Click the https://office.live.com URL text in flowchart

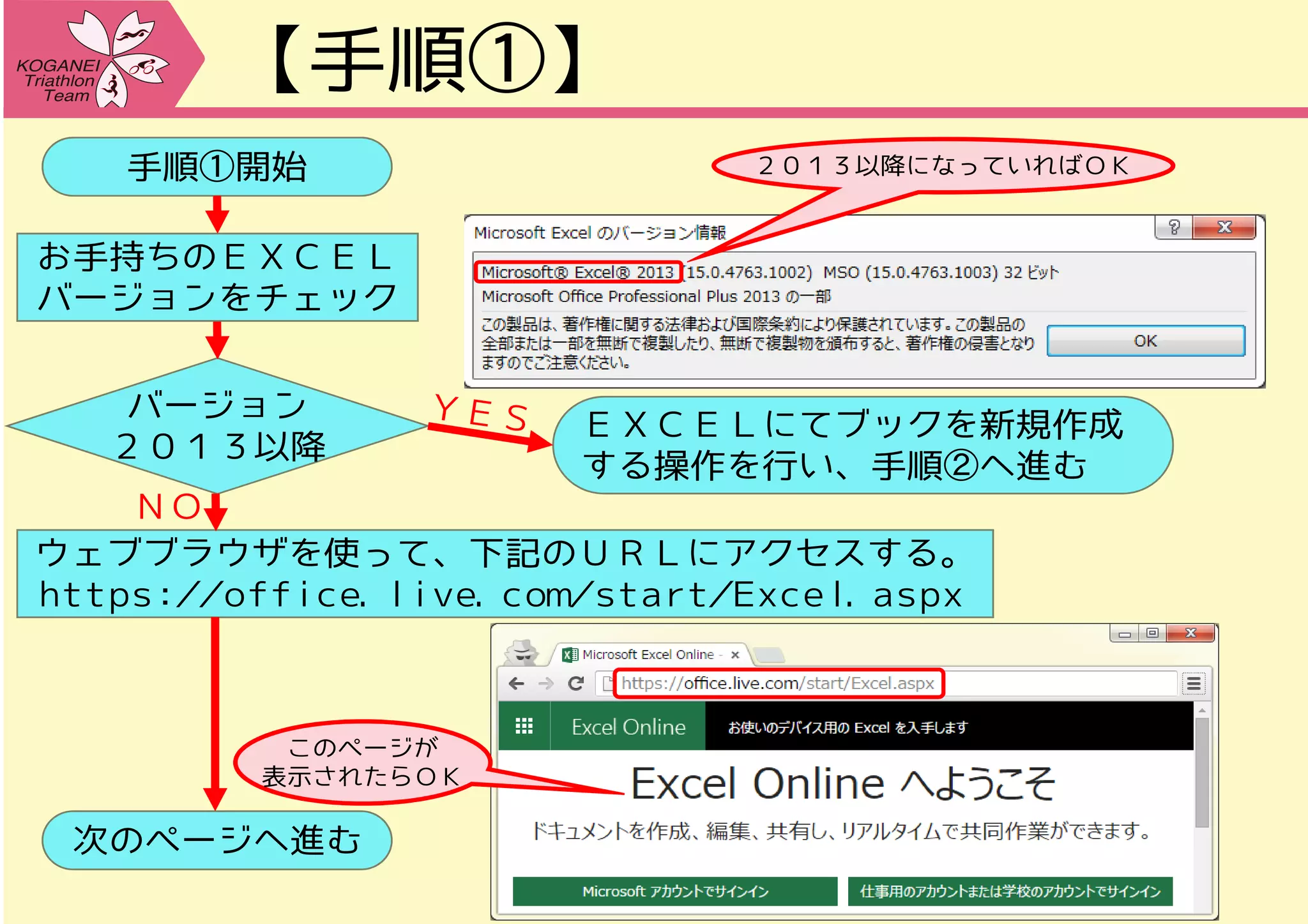pos(501,595)
